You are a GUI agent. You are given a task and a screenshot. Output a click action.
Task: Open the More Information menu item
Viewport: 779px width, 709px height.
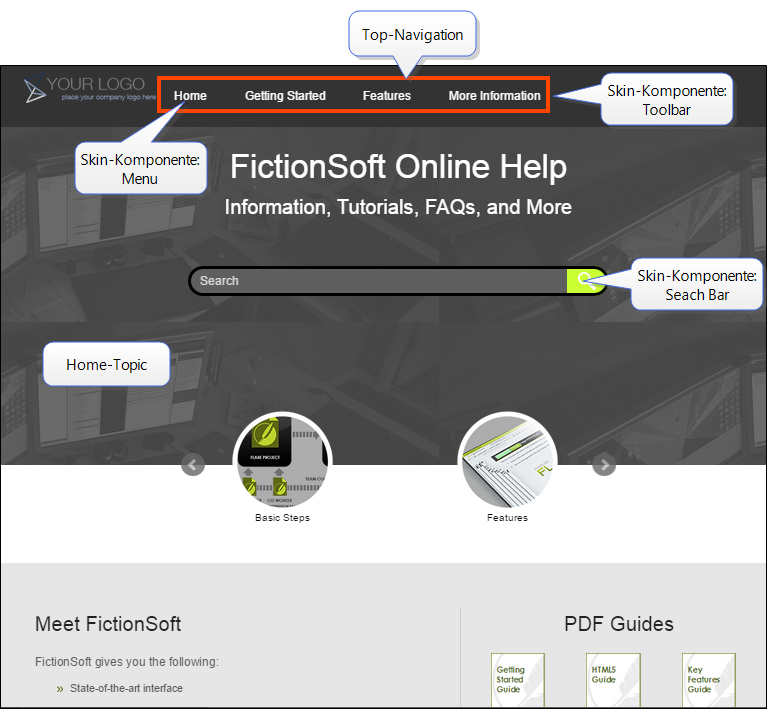click(x=494, y=96)
